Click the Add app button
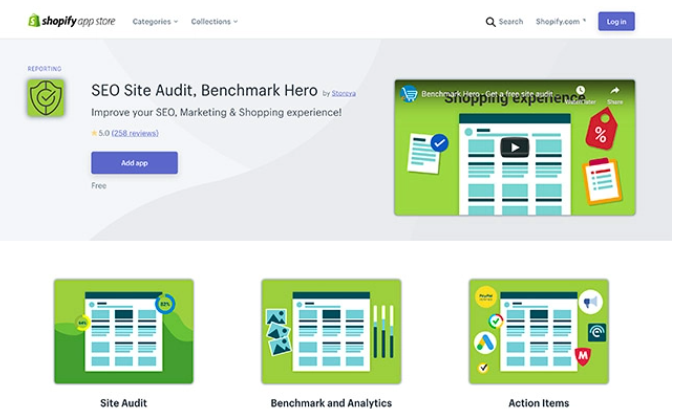Image resolution: width=675 pixels, height=420 pixels. pyautogui.click(x=134, y=163)
